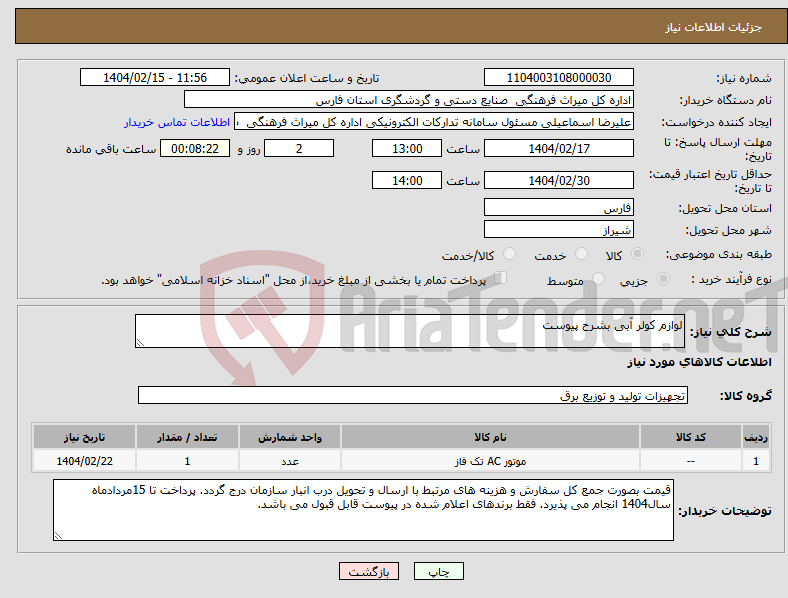Click the ساعت باقی مانده label

[111, 149]
